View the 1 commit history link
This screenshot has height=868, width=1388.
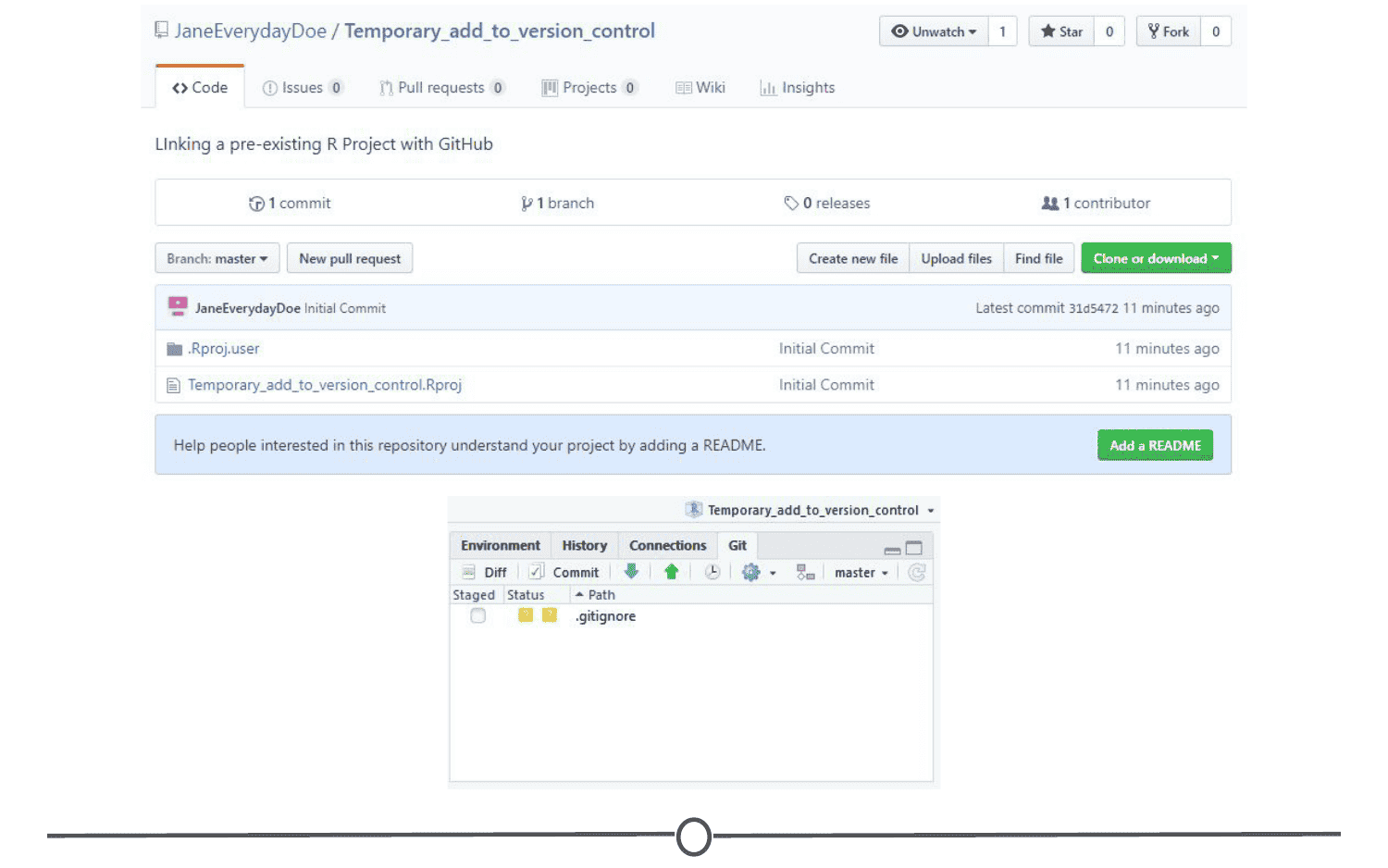pyautogui.click(x=290, y=203)
